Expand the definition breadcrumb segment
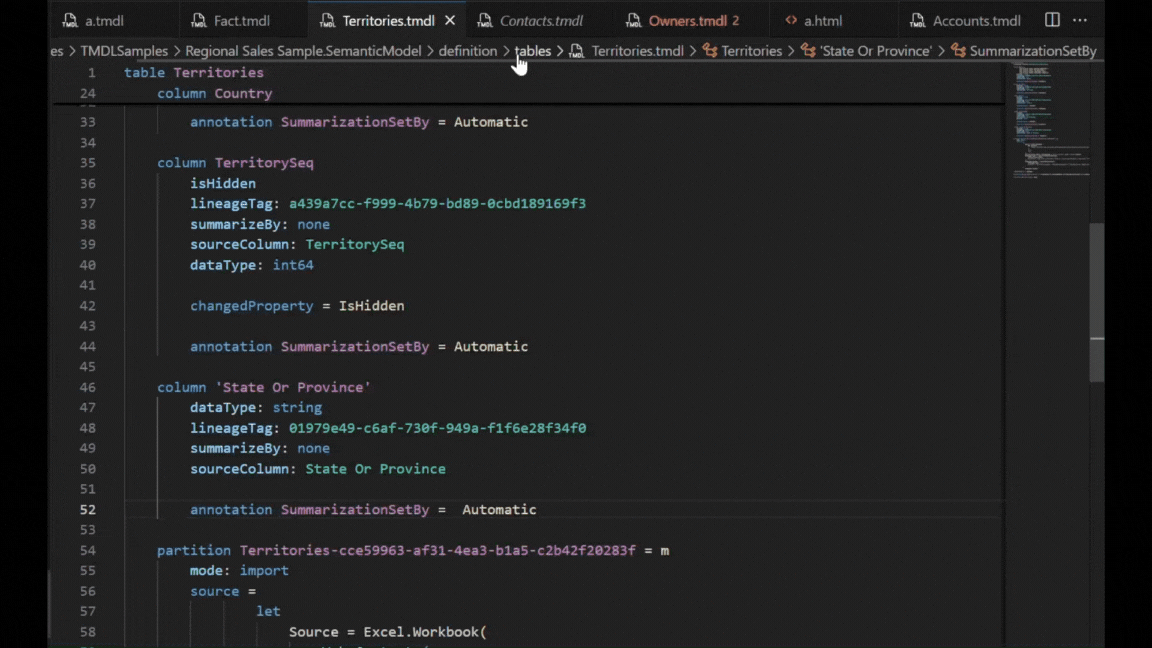Image resolution: width=1152 pixels, height=648 pixels. tap(467, 51)
